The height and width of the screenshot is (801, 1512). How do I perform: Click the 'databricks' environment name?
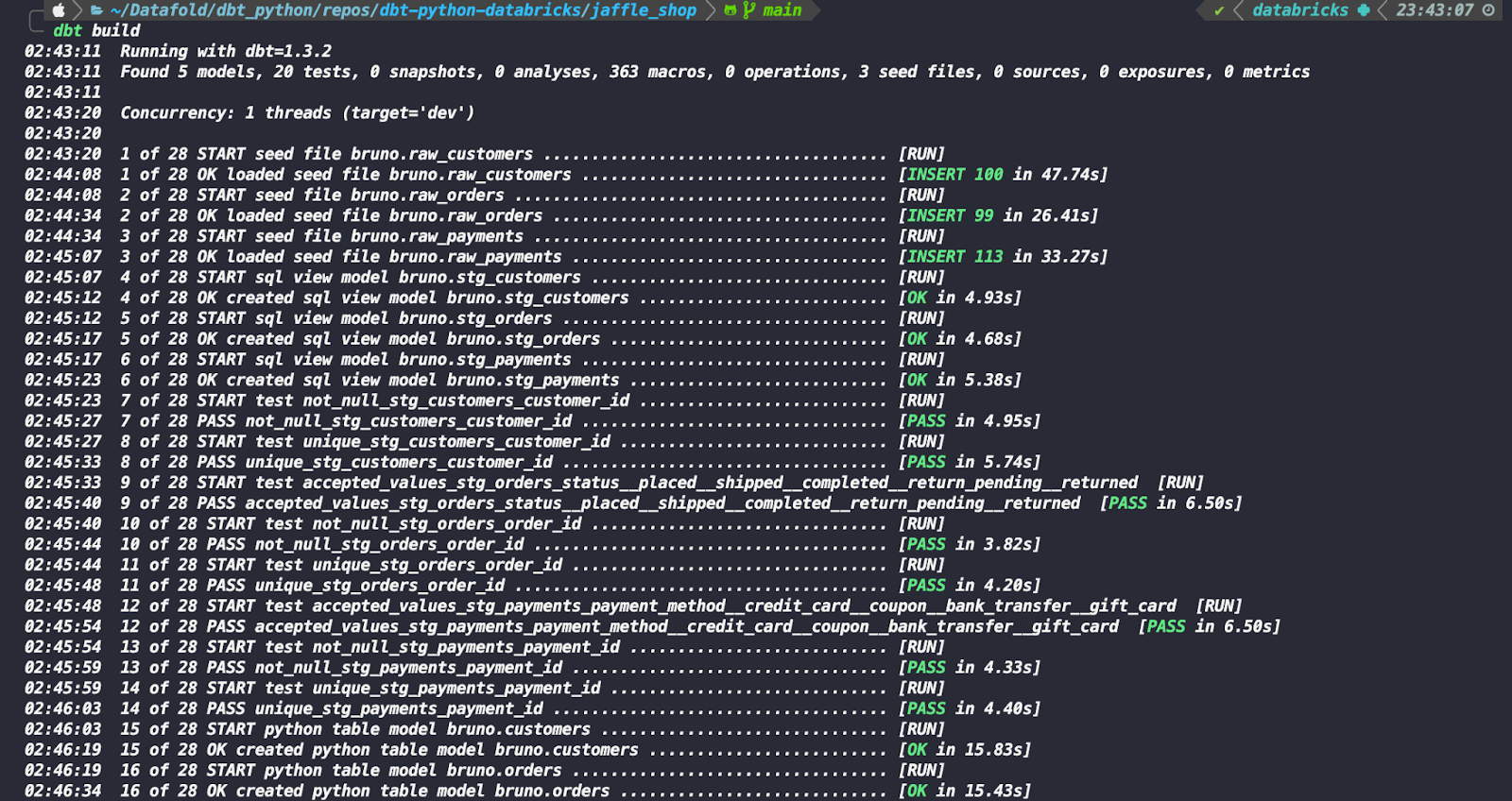click(x=1300, y=10)
